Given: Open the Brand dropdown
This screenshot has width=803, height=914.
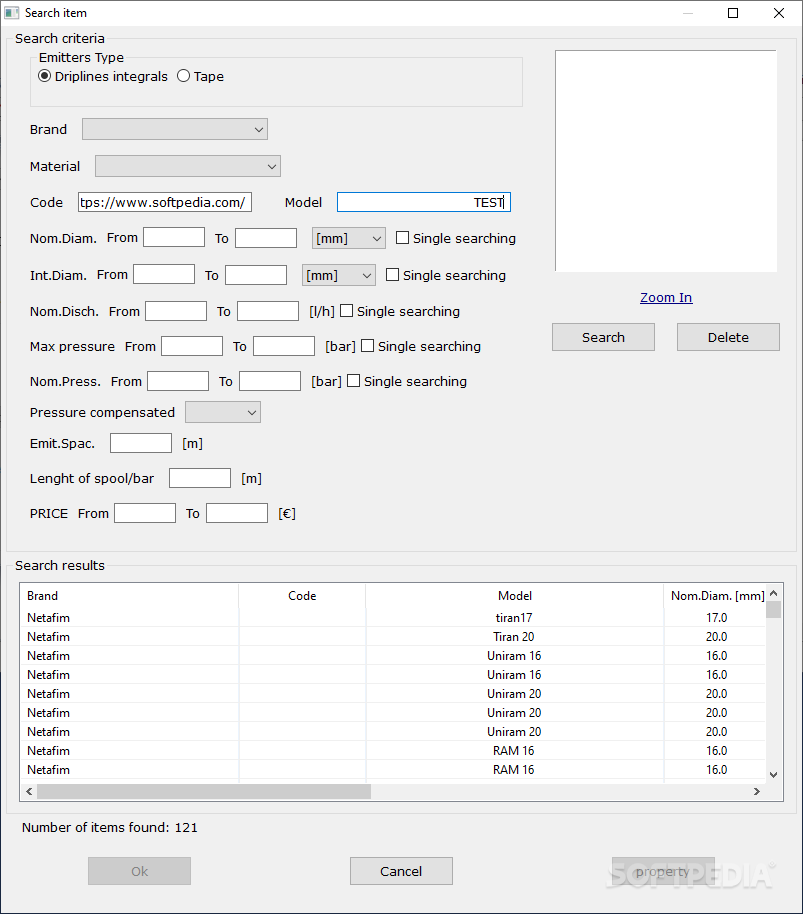Looking at the screenshot, I should pyautogui.click(x=175, y=129).
